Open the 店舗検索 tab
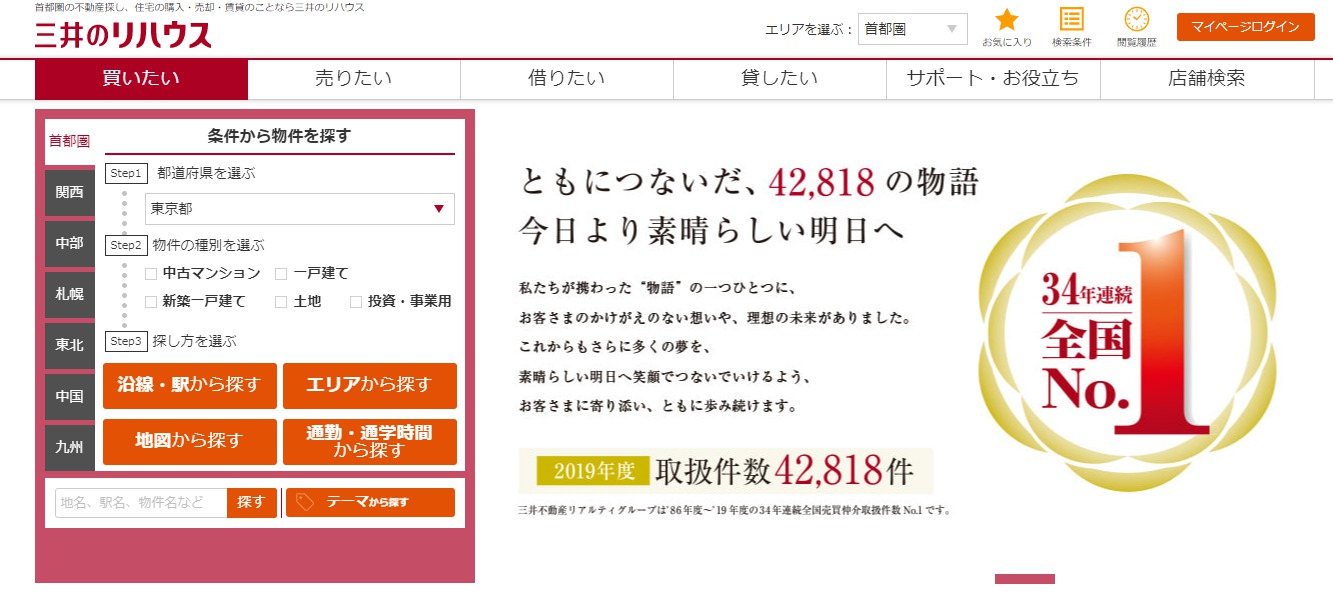This screenshot has width=1333, height=616. 1206,79
